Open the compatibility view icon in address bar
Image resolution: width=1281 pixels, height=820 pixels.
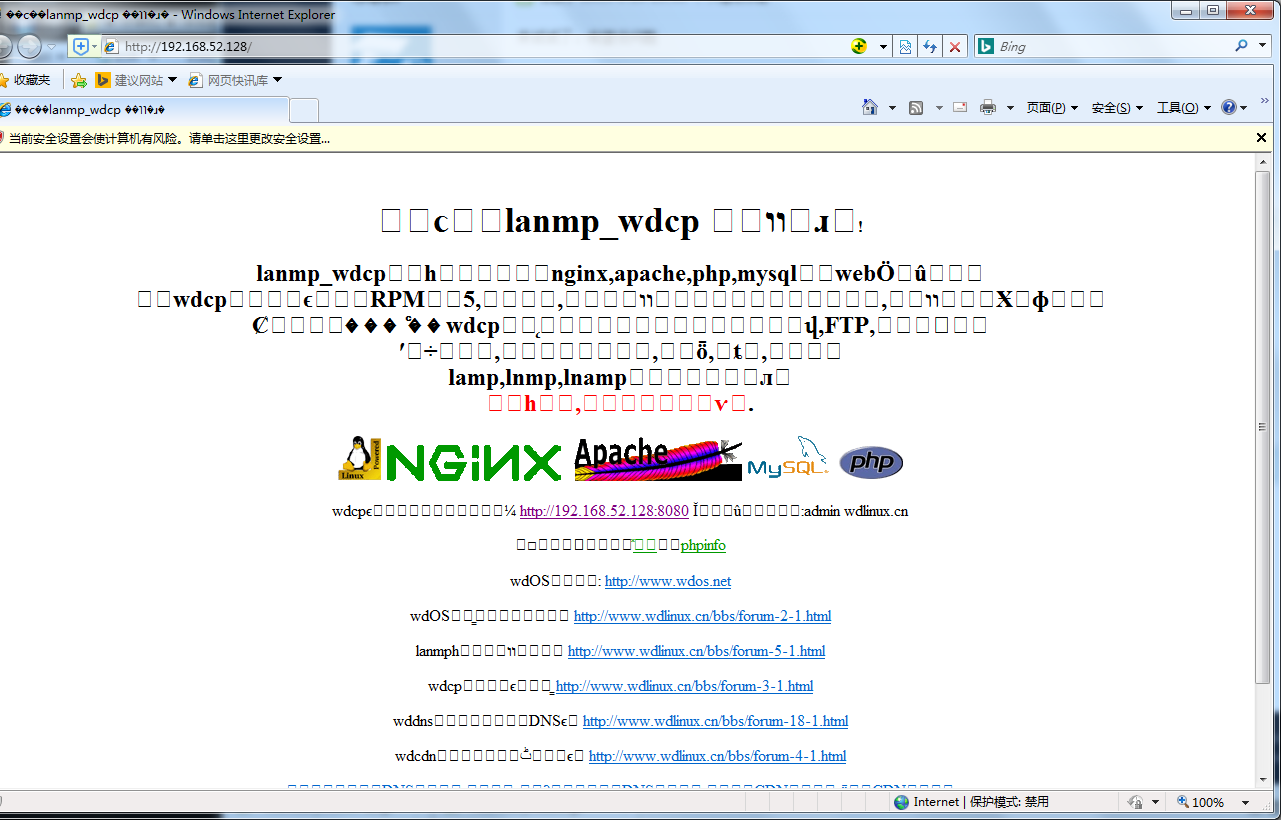(905, 46)
